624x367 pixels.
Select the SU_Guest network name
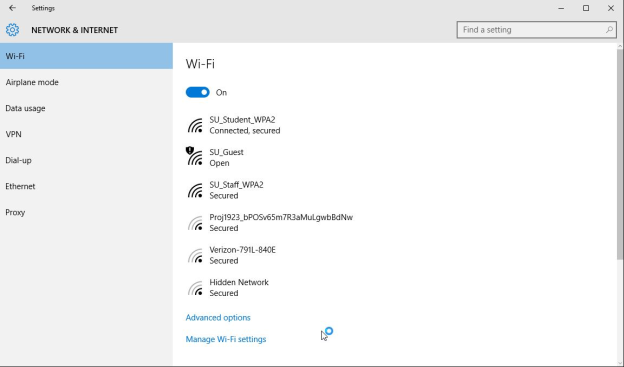(226, 152)
